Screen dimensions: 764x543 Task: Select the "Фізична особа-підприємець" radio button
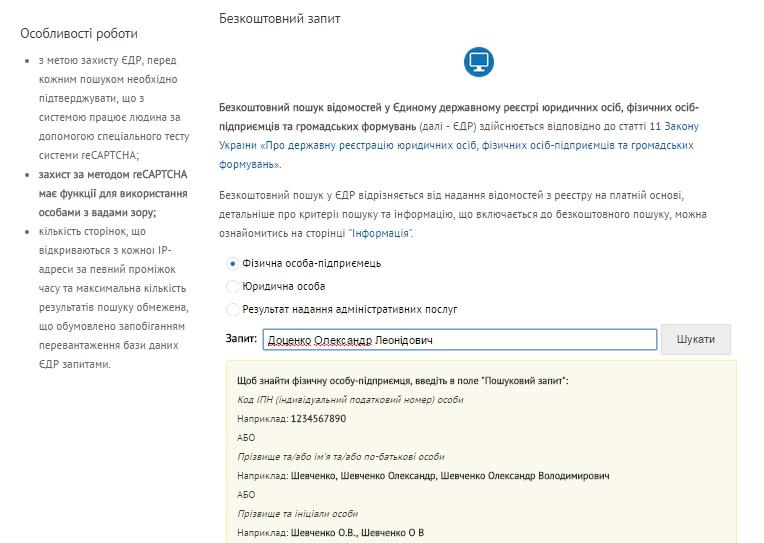click(233, 264)
